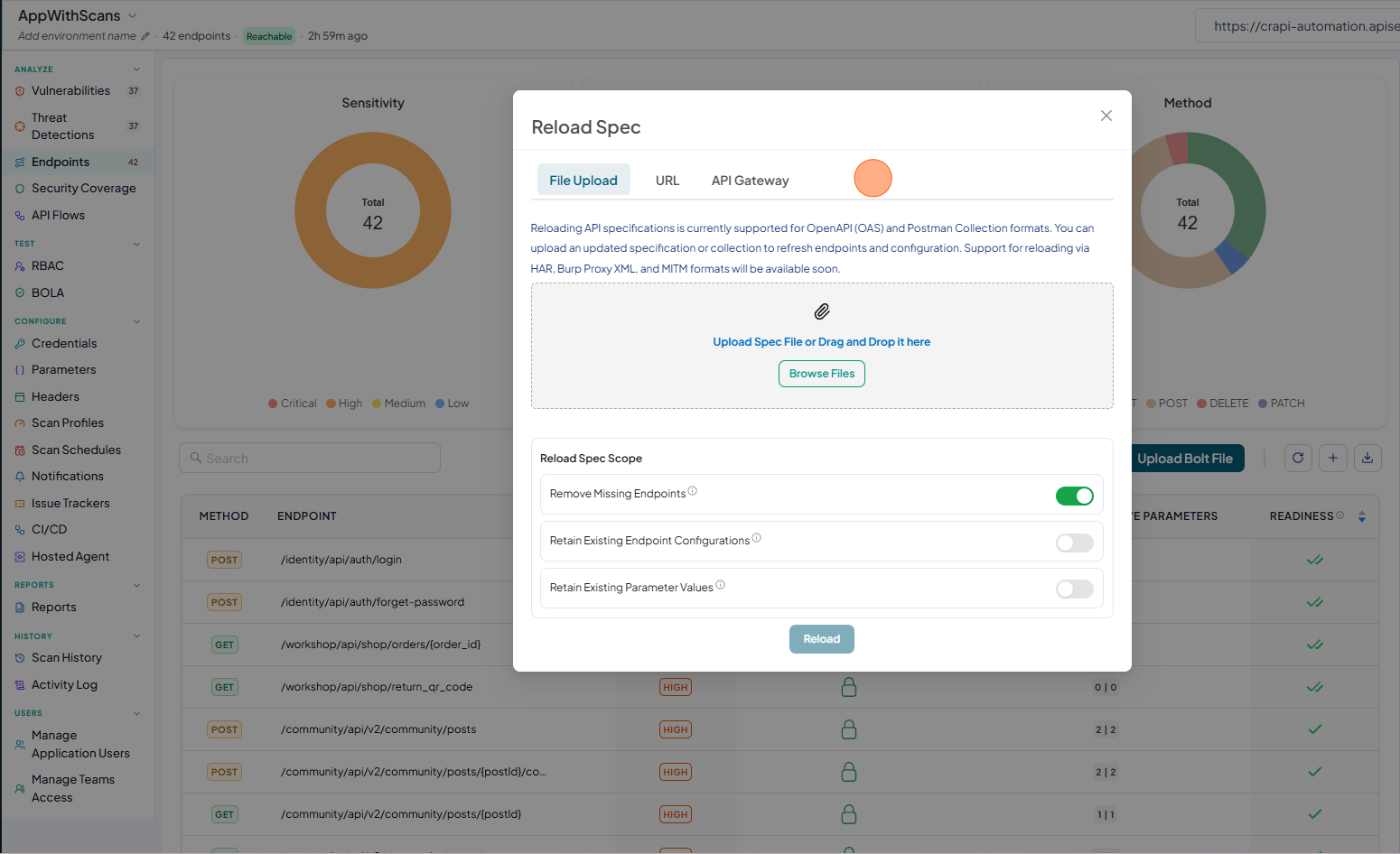
Task: Click lock icon in /community/api/v2/community/posts row
Action: pos(849,729)
